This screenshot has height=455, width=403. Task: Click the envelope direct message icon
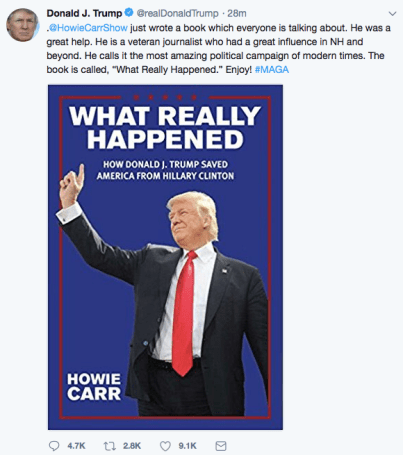(221, 446)
